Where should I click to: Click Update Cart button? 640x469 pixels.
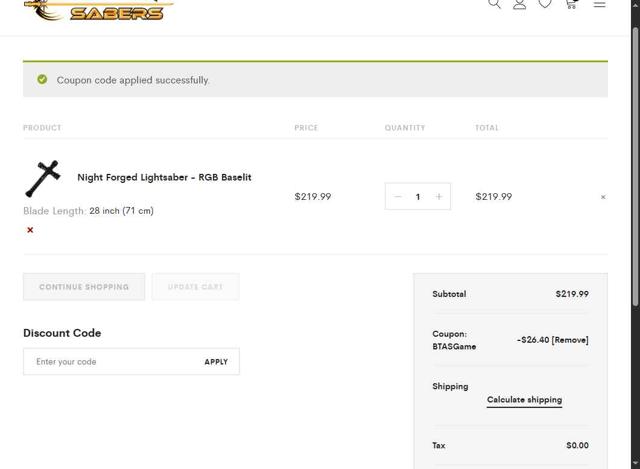pyautogui.click(x=196, y=287)
